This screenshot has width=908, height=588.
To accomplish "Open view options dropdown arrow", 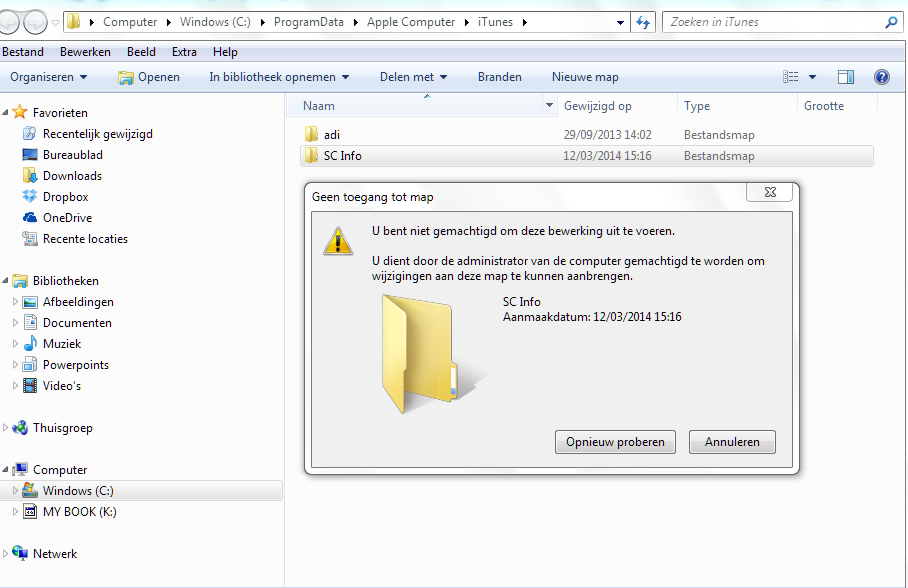I will [x=812, y=77].
